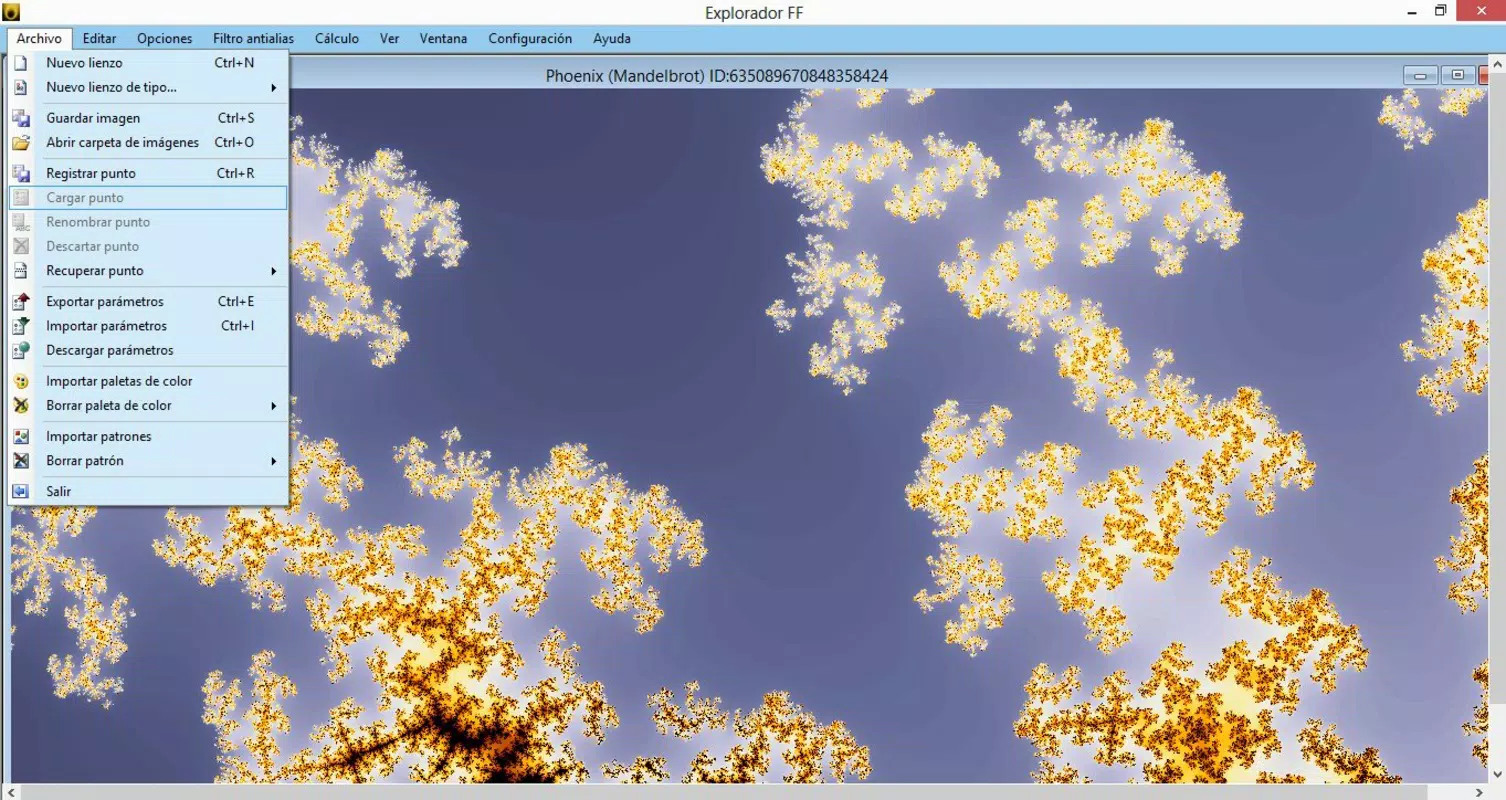
Task: Click the Guardar imagen save icon
Action: click(x=21, y=118)
